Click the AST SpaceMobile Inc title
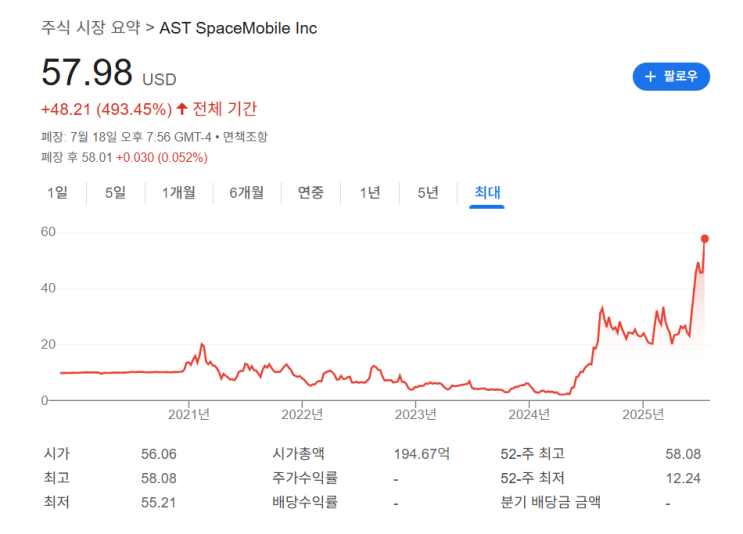 click(x=238, y=28)
